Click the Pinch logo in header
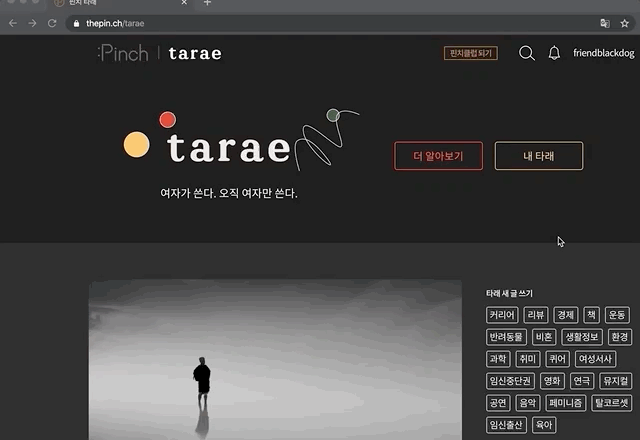 (123, 53)
